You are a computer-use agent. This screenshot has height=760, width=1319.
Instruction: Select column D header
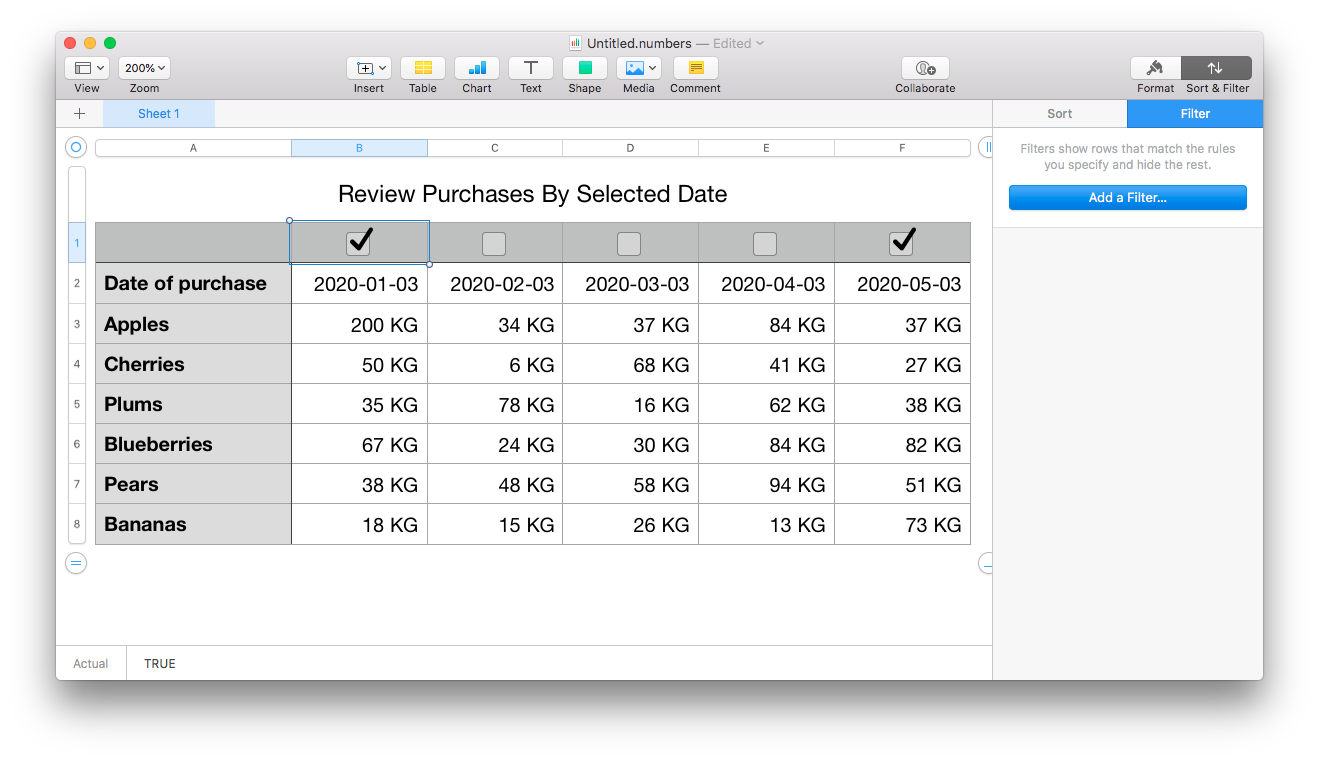(630, 148)
